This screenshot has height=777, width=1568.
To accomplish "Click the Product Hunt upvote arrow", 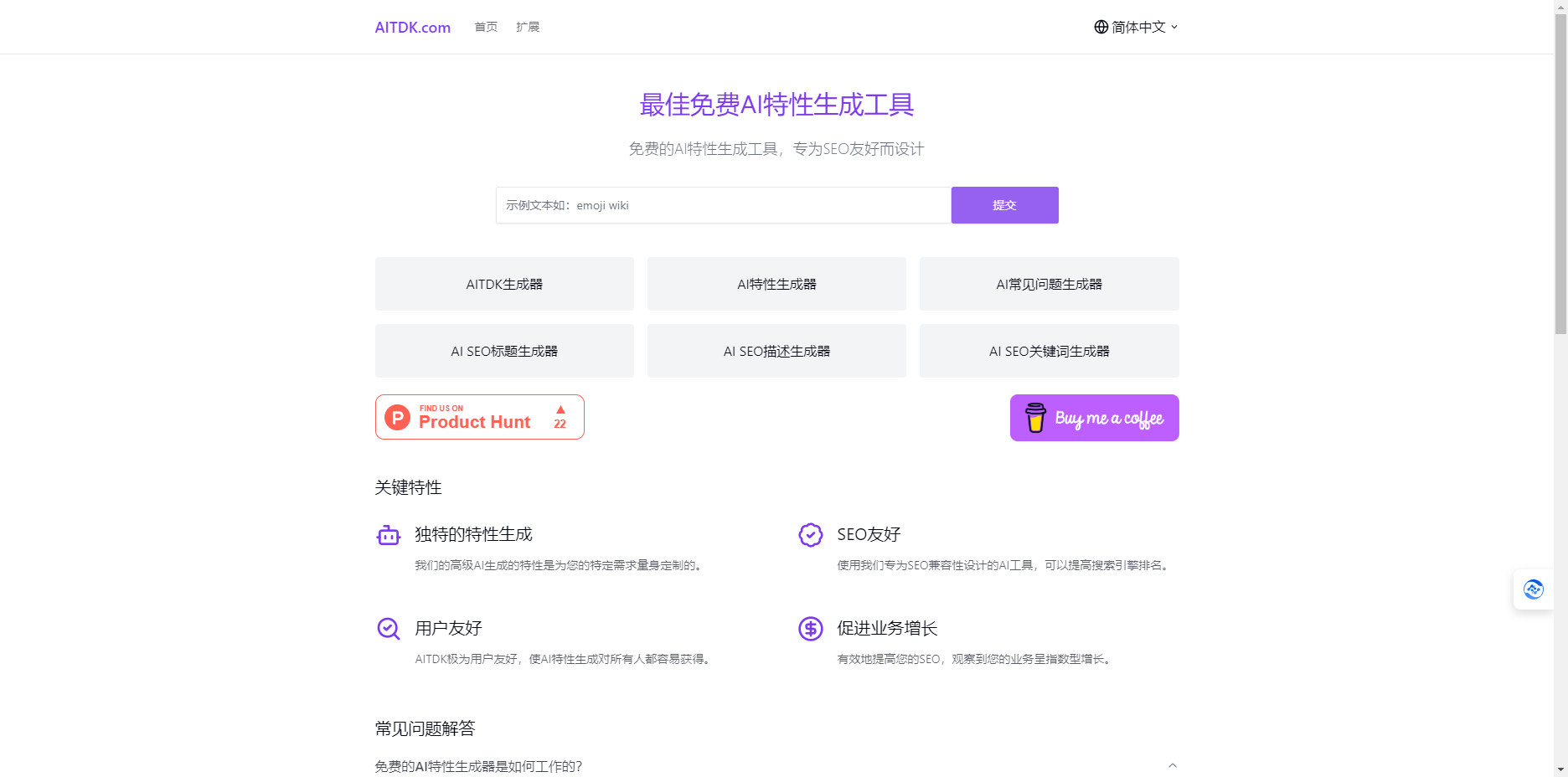I will click(x=560, y=409).
